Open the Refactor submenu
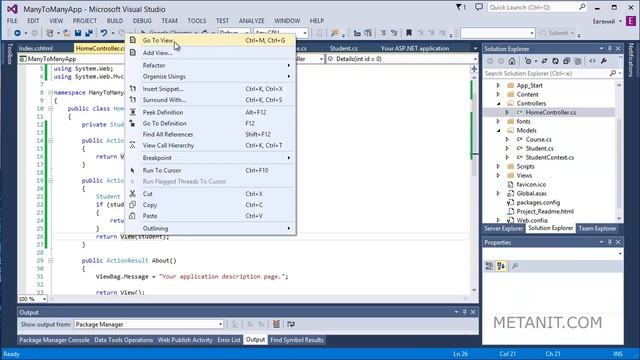The image size is (640, 360). tap(211, 65)
